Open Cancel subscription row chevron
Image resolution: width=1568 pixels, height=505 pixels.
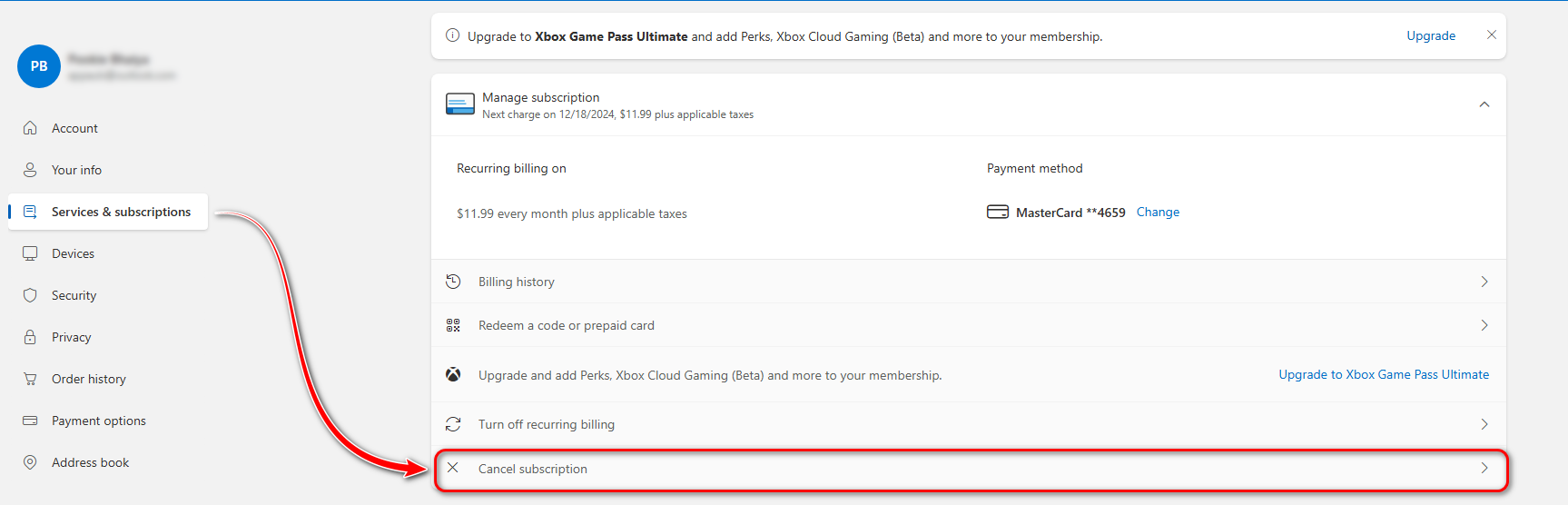coord(1484,468)
